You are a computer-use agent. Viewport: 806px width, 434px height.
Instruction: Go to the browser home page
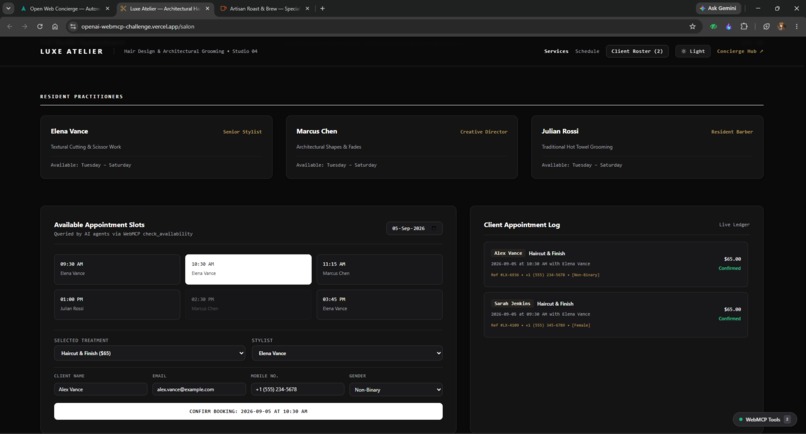click(55, 26)
